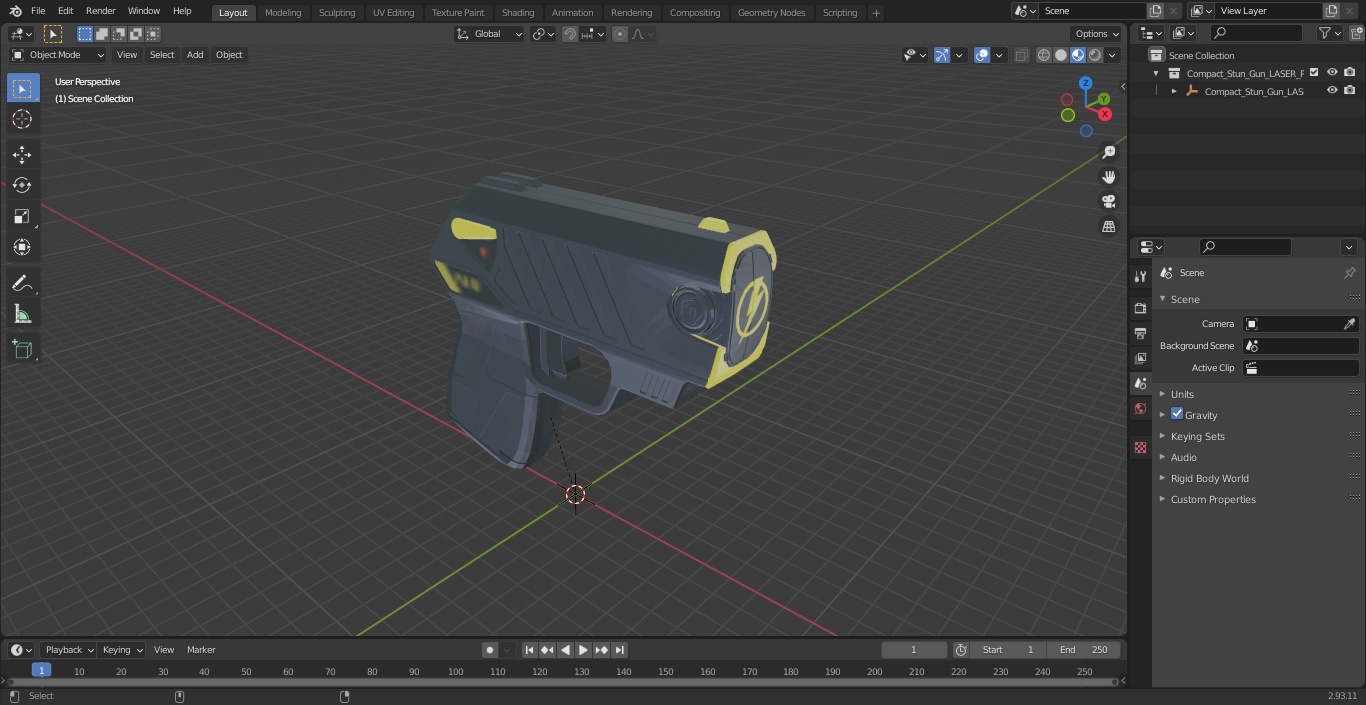The height and width of the screenshot is (705, 1366).
Task: Switch to rendered viewport shading
Action: [1095, 55]
